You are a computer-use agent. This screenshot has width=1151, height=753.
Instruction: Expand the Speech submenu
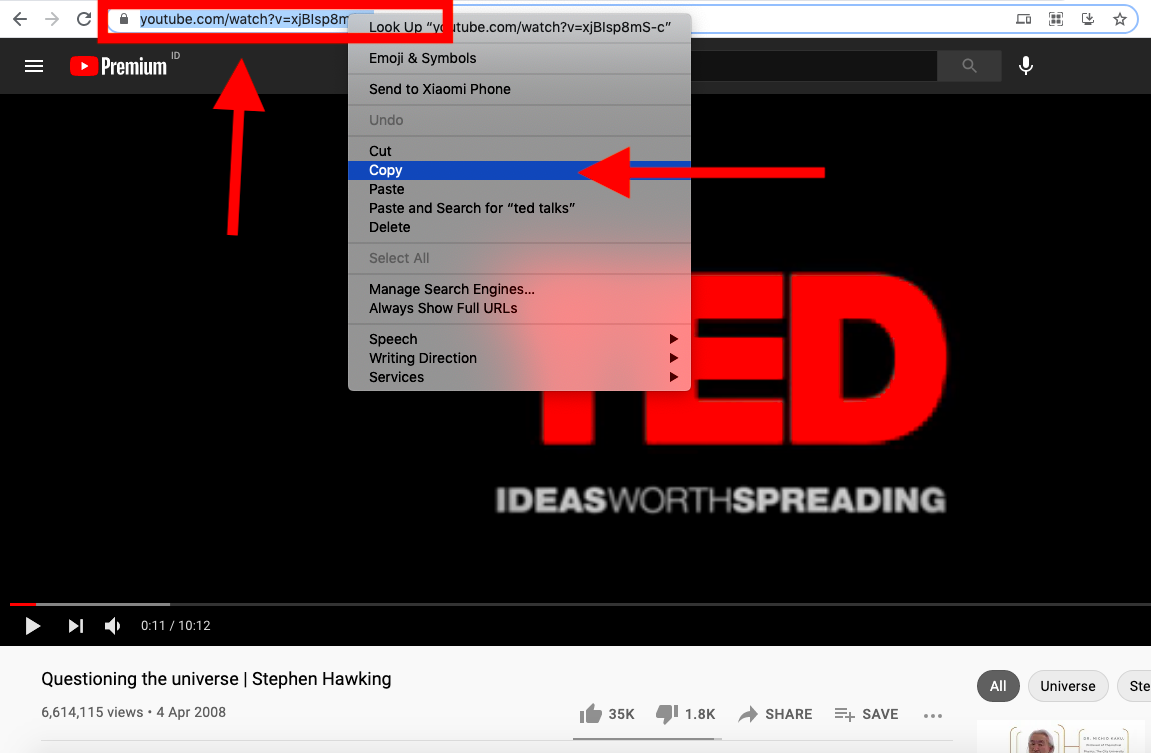520,339
